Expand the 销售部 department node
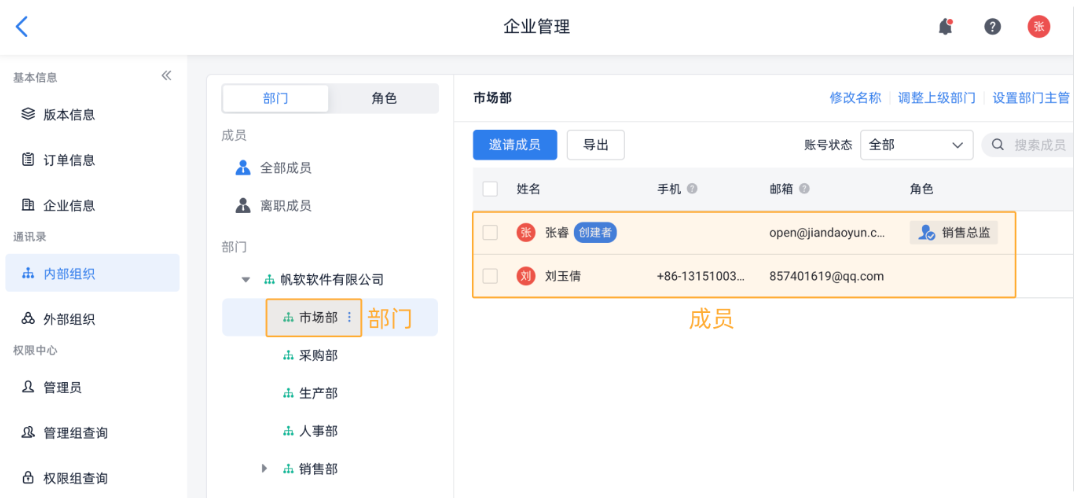1076x498 pixels. pyautogui.click(x=265, y=468)
